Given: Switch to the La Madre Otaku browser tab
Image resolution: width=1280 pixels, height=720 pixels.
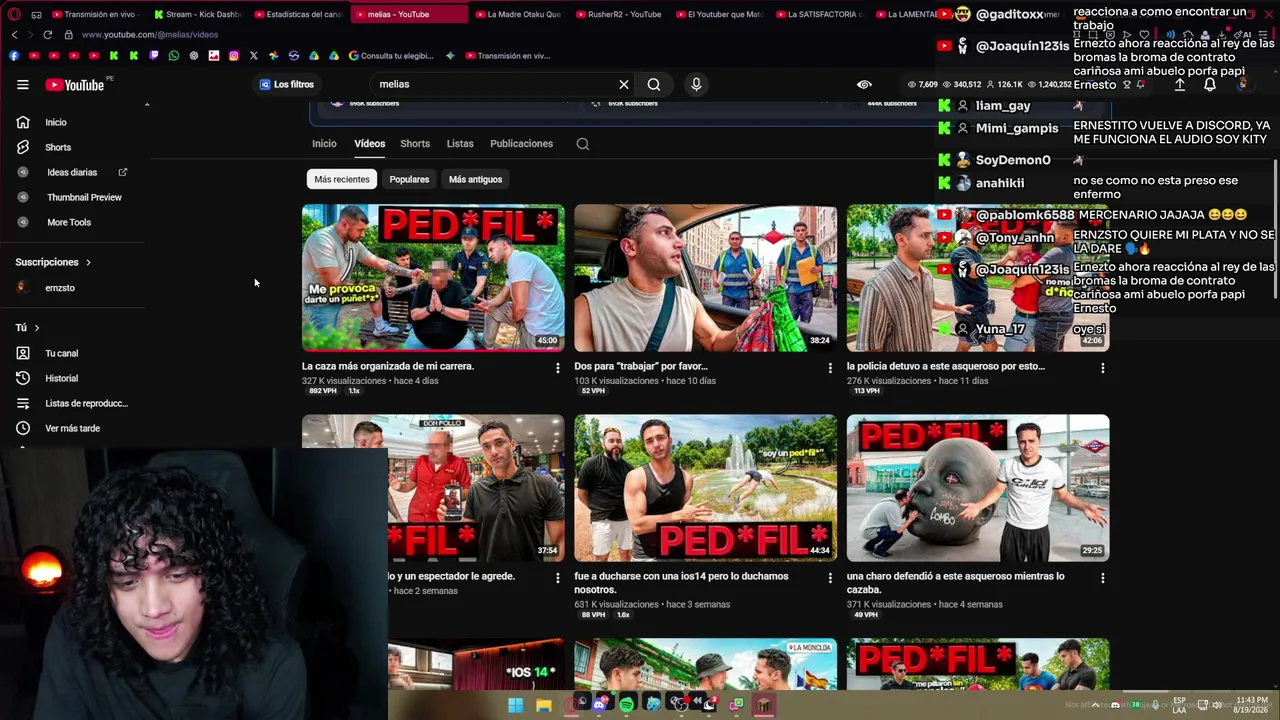Looking at the screenshot, I should (x=518, y=14).
